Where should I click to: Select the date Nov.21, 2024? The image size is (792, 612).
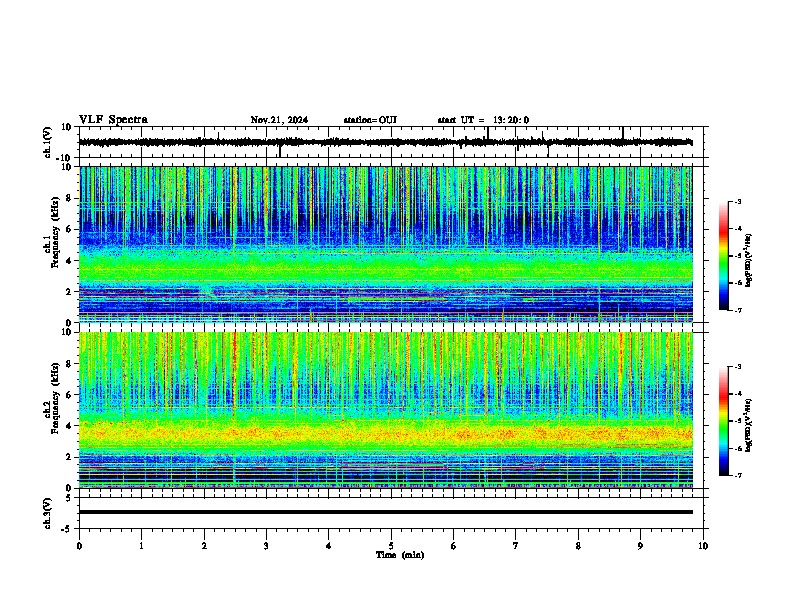pos(279,120)
